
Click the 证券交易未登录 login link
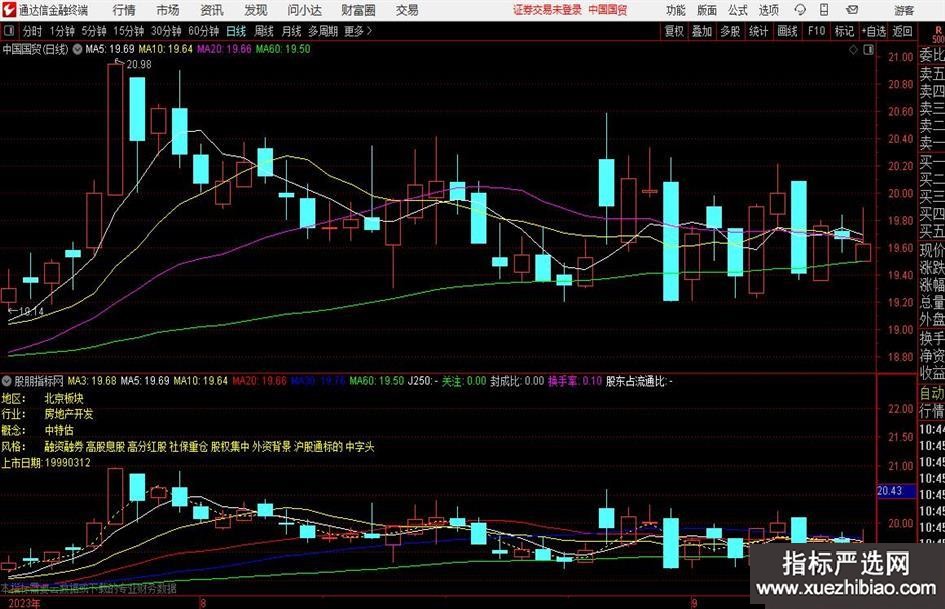(547, 10)
